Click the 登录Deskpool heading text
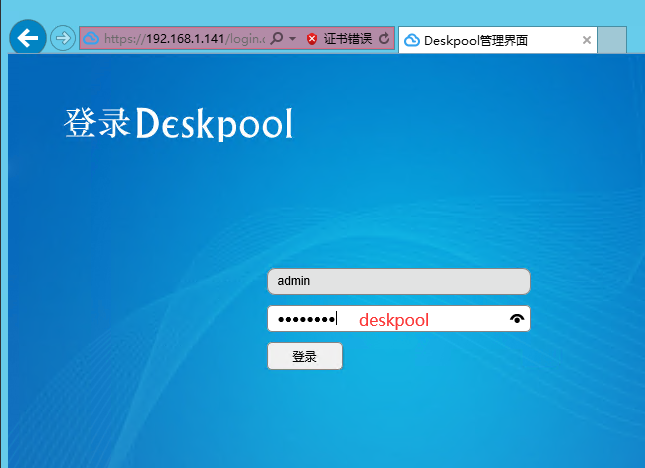The width and height of the screenshot is (645, 468). coord(179,123)
